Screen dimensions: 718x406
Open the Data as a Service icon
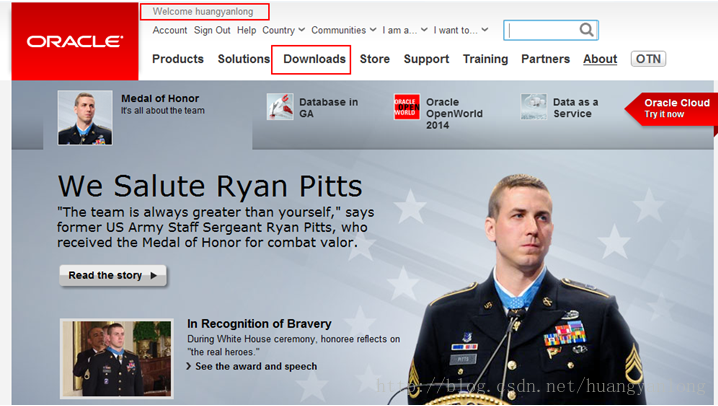point(533,107)
